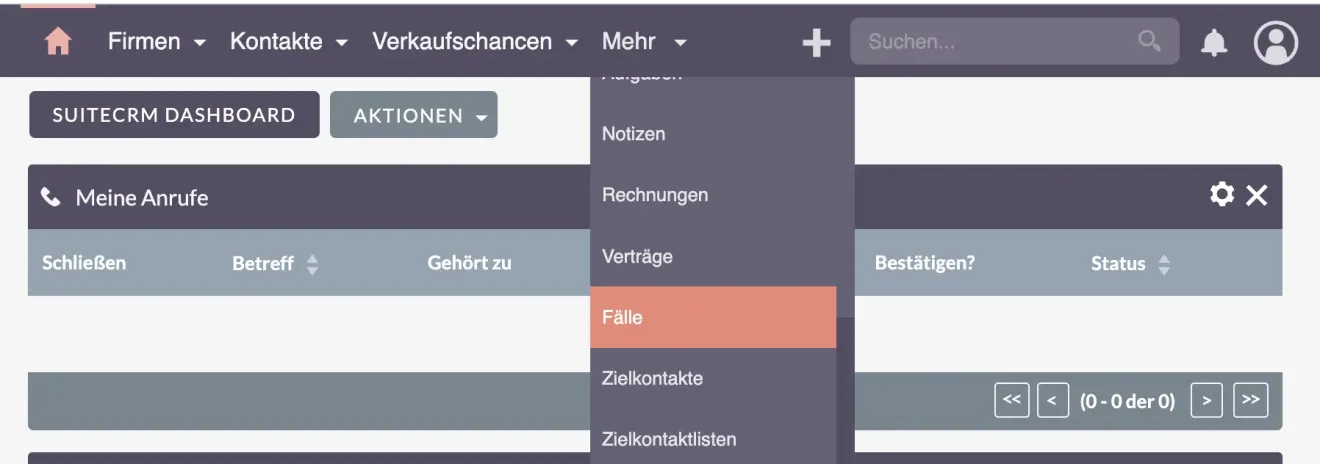The image size is (1320, 464).
Task: Open Meine Anrufe dashlet settings gear
Action: [x=1222, y=194]
